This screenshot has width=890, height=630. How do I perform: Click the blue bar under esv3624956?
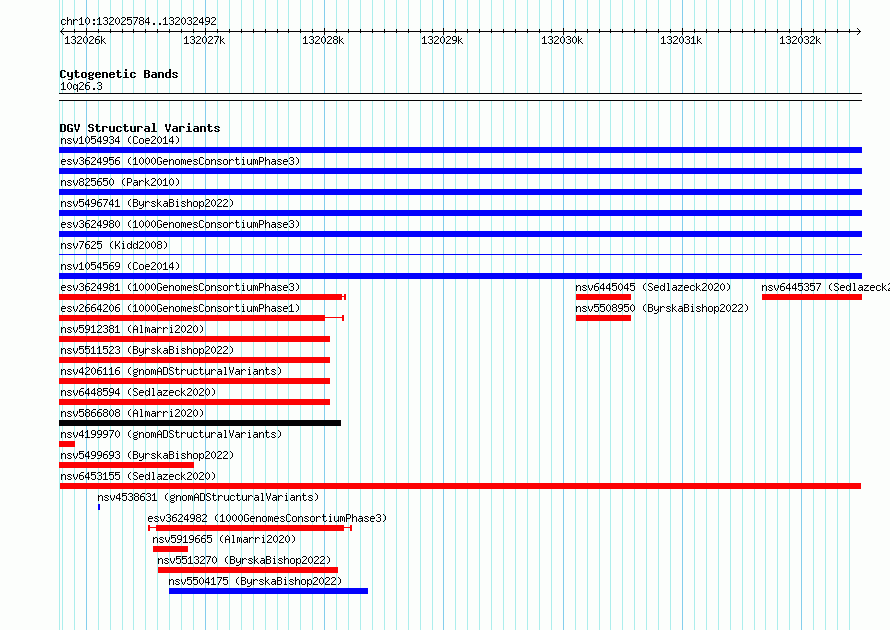pos(460,171)
